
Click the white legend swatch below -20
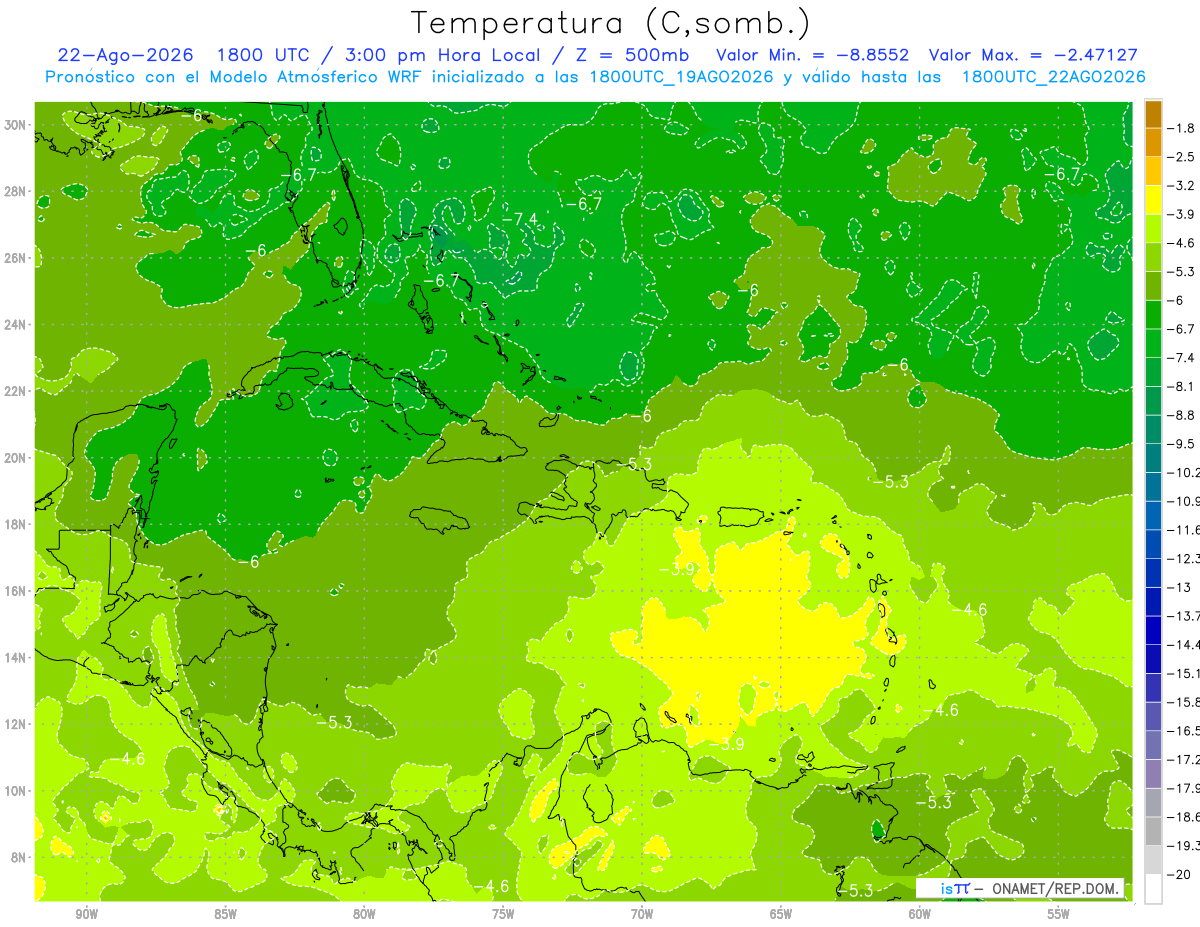(x=1153, y=888)
